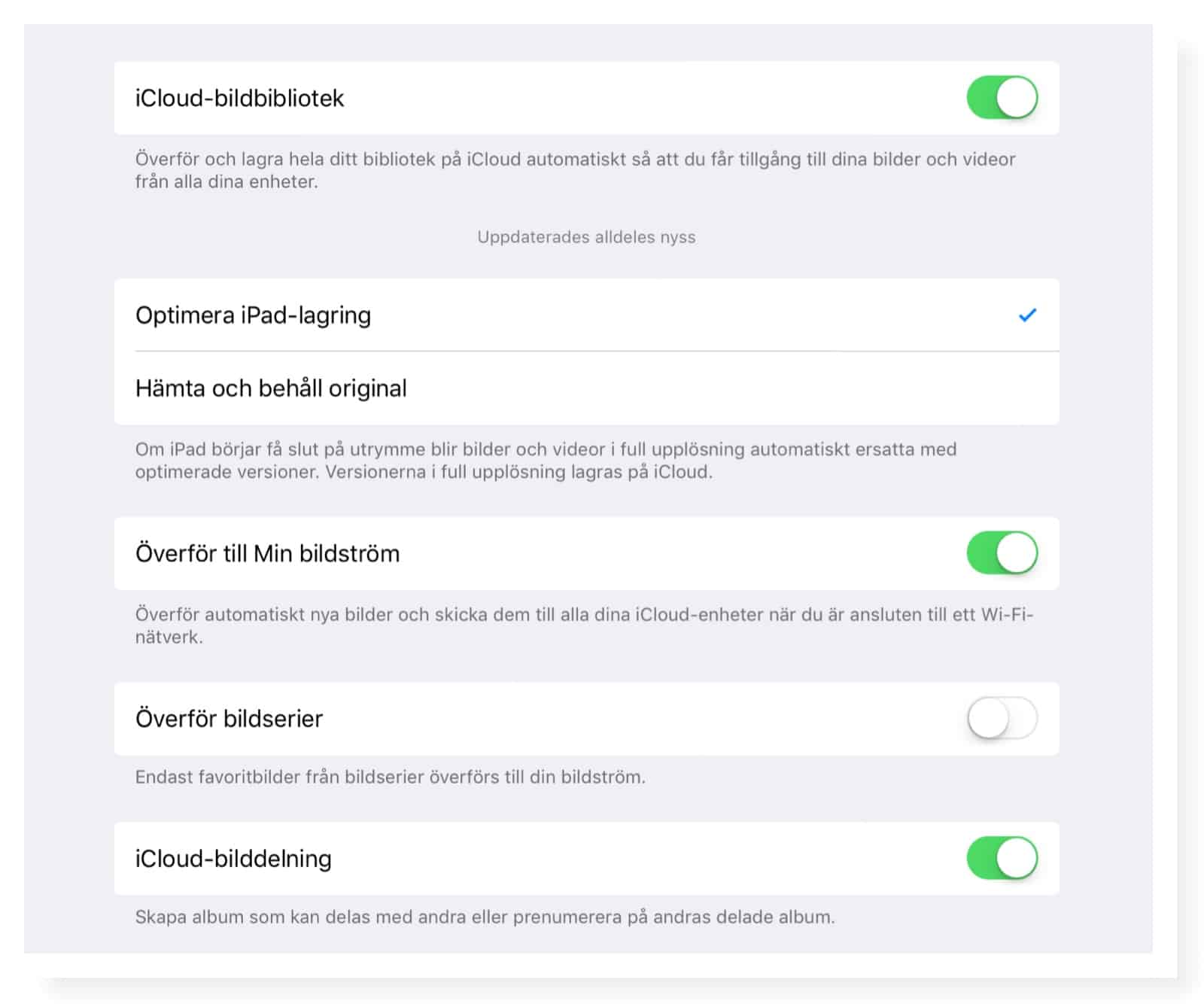Click the Skapa album som kan delas description

click(485, 917)
